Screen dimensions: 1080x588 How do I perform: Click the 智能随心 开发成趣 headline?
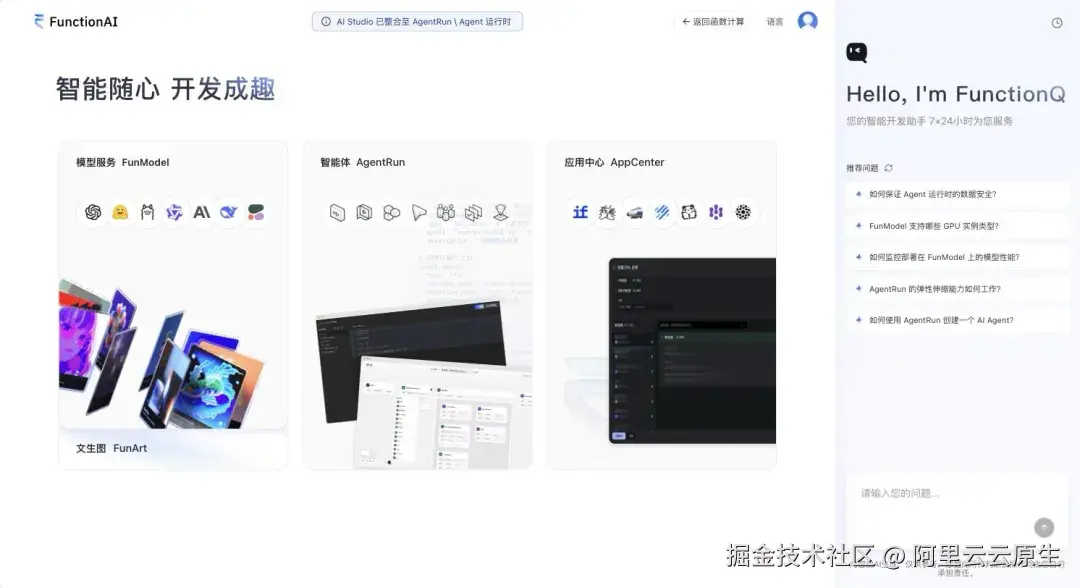pyautogui.click(x=165, y=90)
